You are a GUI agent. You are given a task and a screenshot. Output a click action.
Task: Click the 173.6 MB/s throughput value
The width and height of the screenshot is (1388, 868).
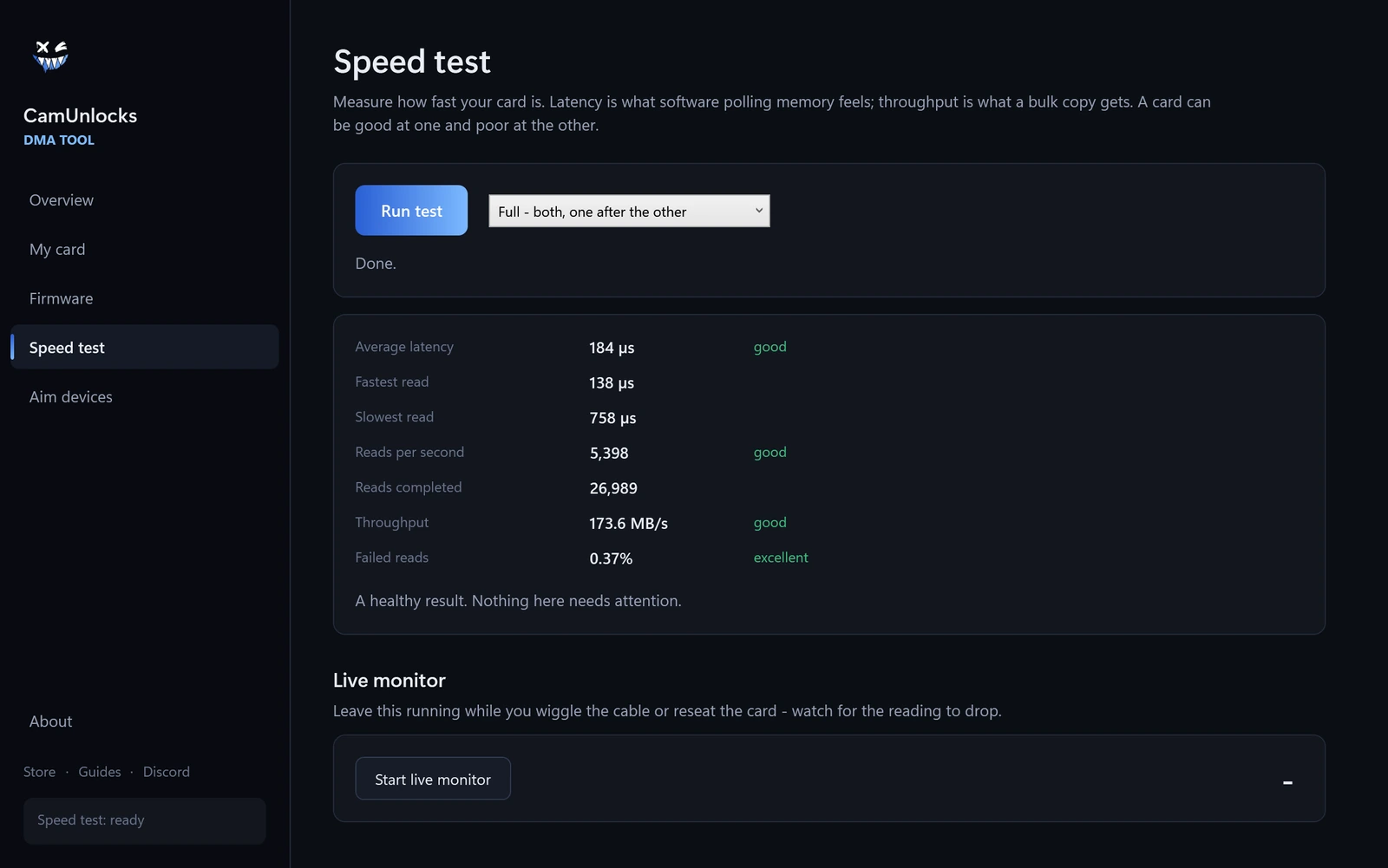pos(629,523)
